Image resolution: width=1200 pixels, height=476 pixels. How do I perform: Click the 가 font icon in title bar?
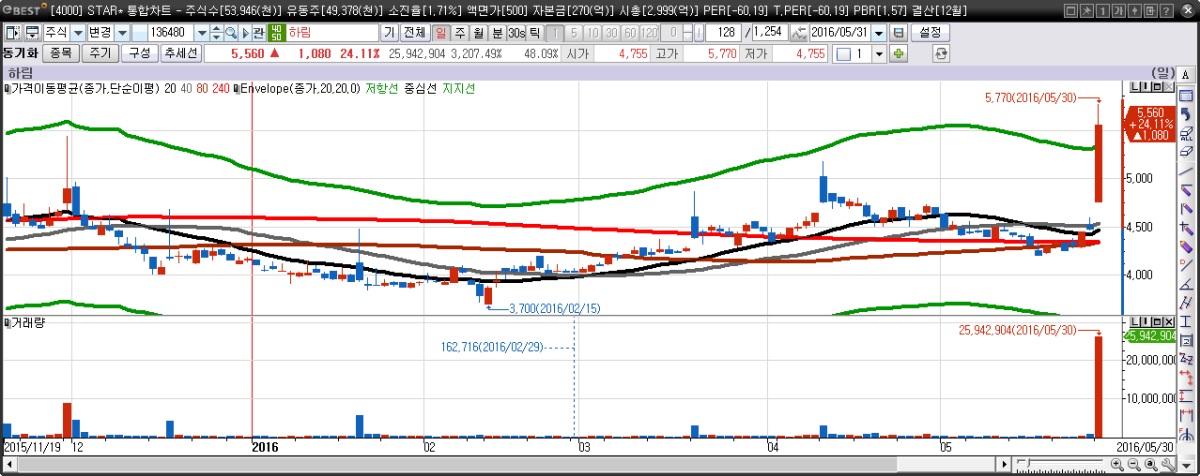tap(1117, 10)
